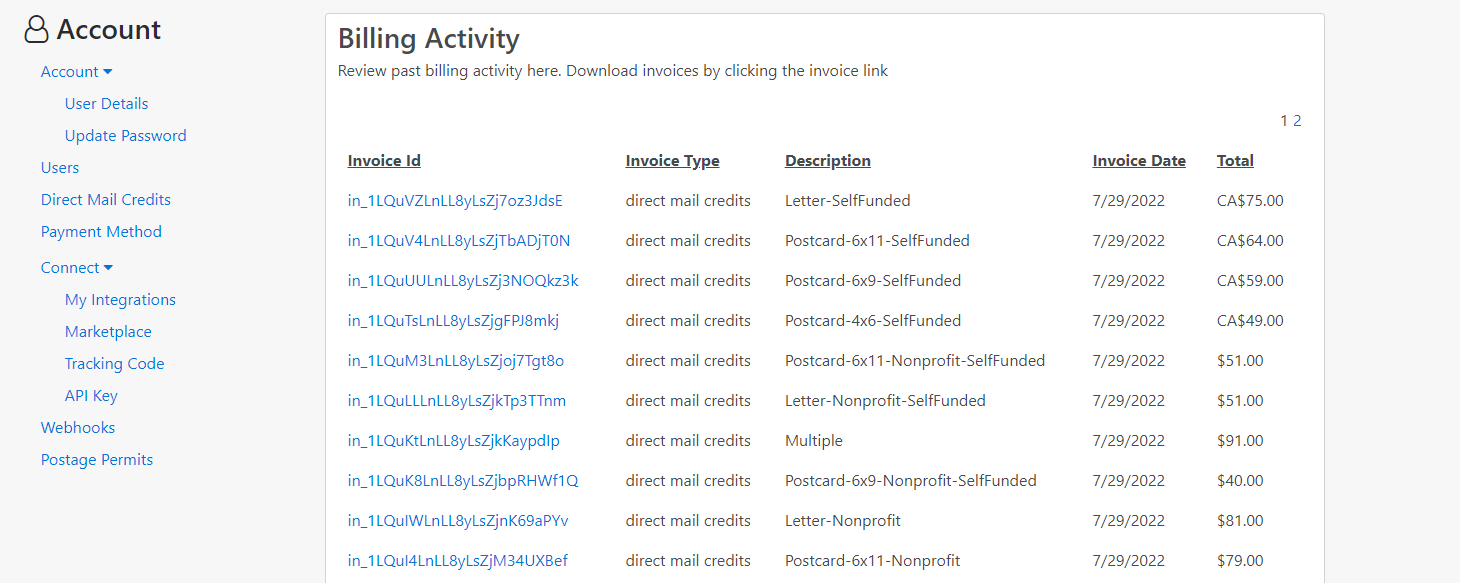Screen dimensions: 1460x583
Task: Open Tracking Code page
Action: (114, 364)
